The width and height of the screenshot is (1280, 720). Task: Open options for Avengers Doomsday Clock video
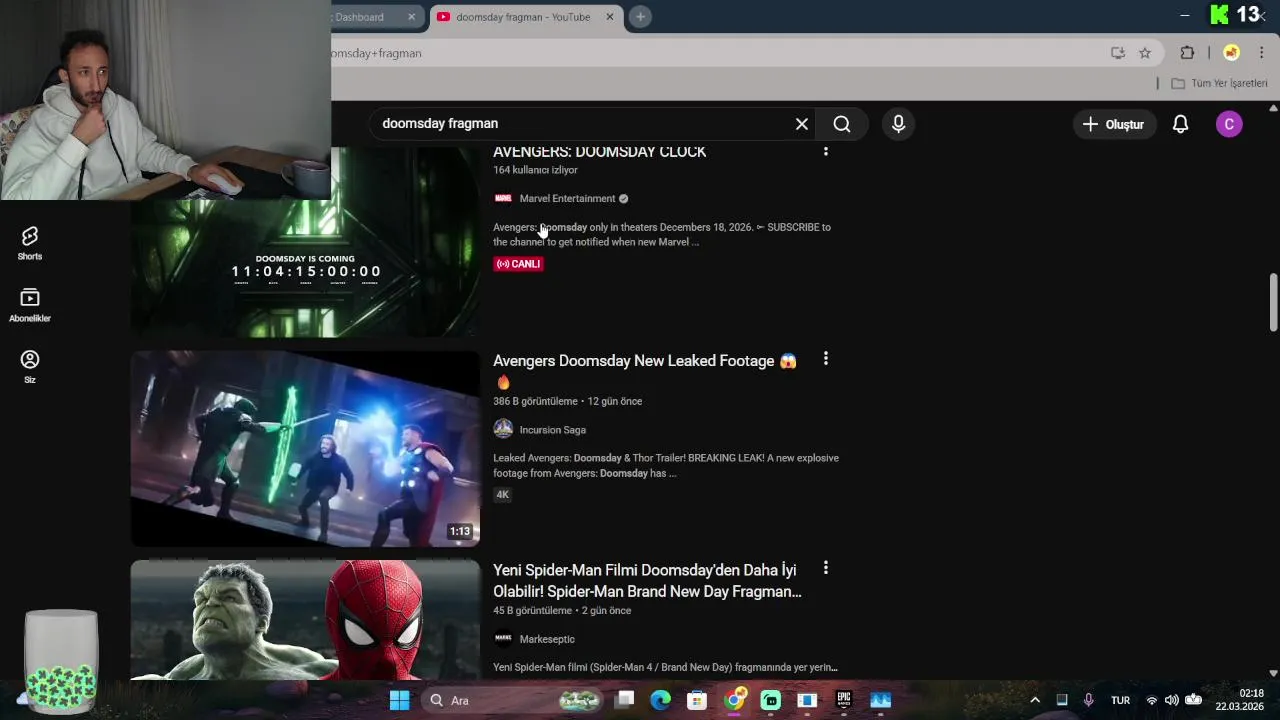click(825, 151)
